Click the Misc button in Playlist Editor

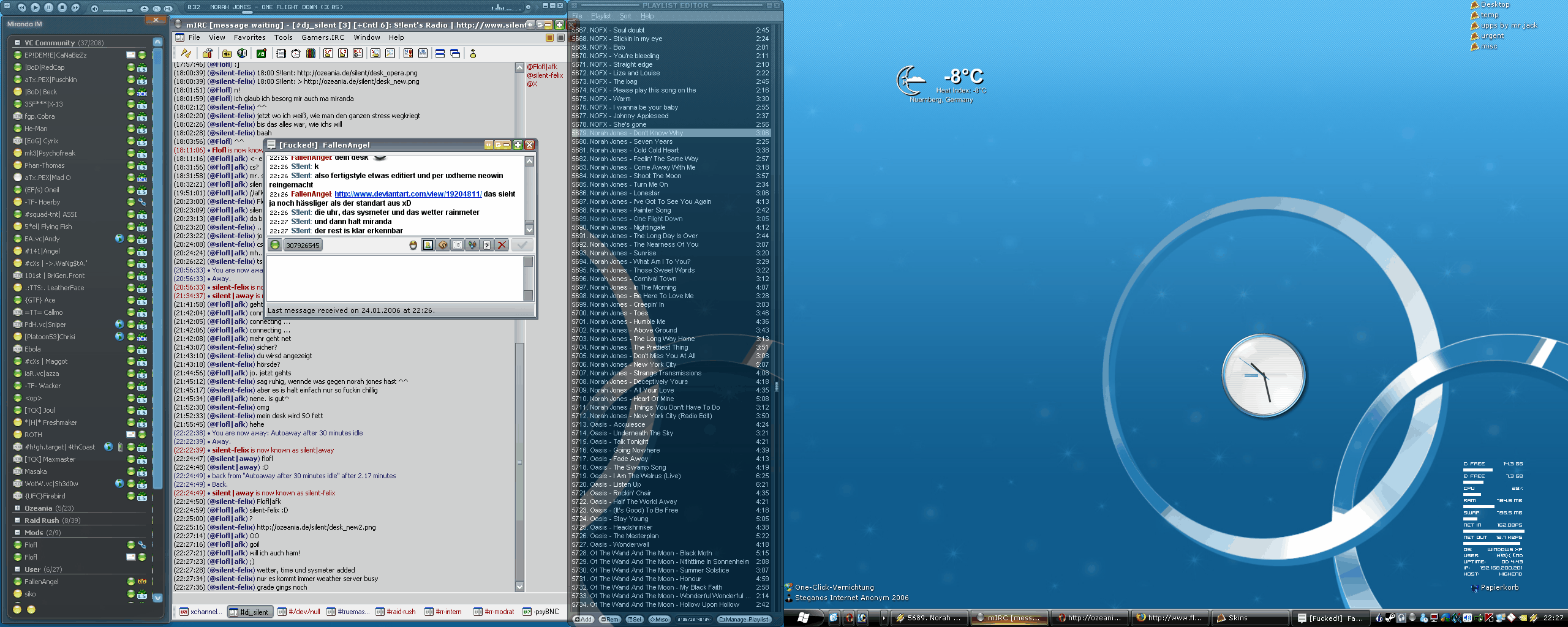660,620
